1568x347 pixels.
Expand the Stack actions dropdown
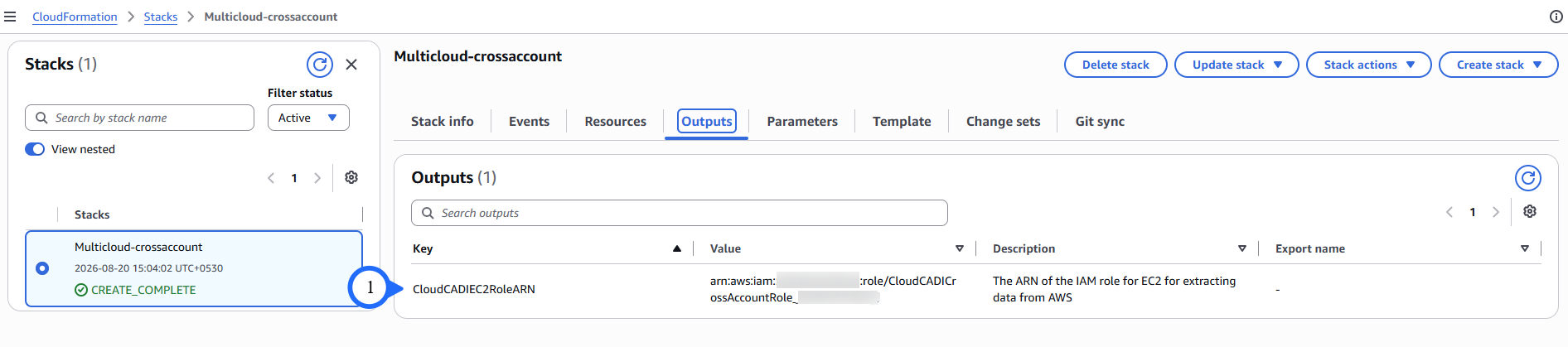pyautogui.click(x=1368, y=65)
